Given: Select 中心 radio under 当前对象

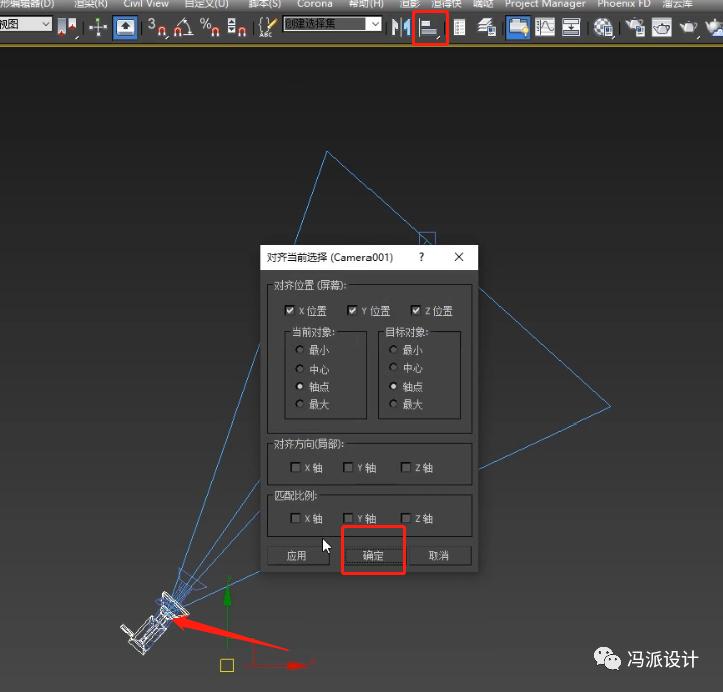Looking at the screenshot, I should (x=299, y=369).
